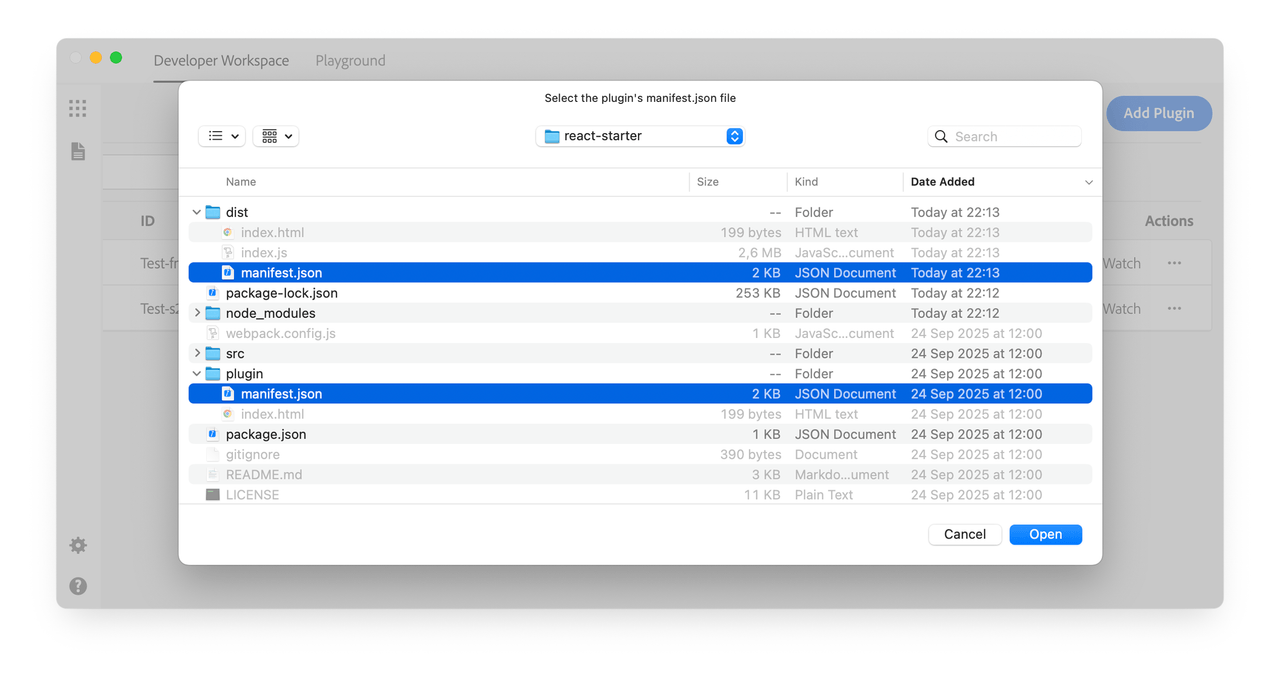Open the plugins grid icon in sidebar
Image resolution: width=1280 pixels, height=683 pixels.
(77, 108)
